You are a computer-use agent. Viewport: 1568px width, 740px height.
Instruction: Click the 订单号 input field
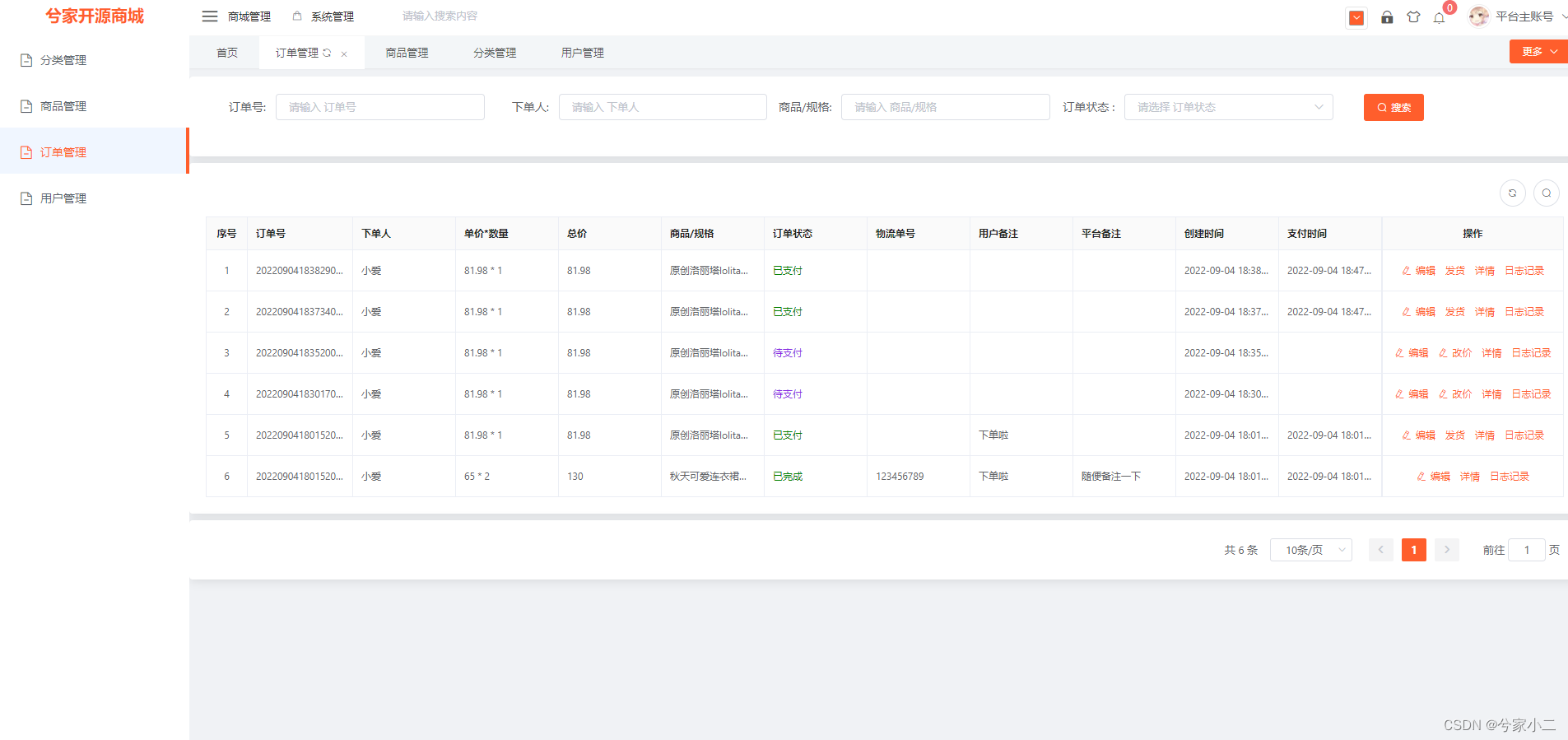tap(379, 107)
